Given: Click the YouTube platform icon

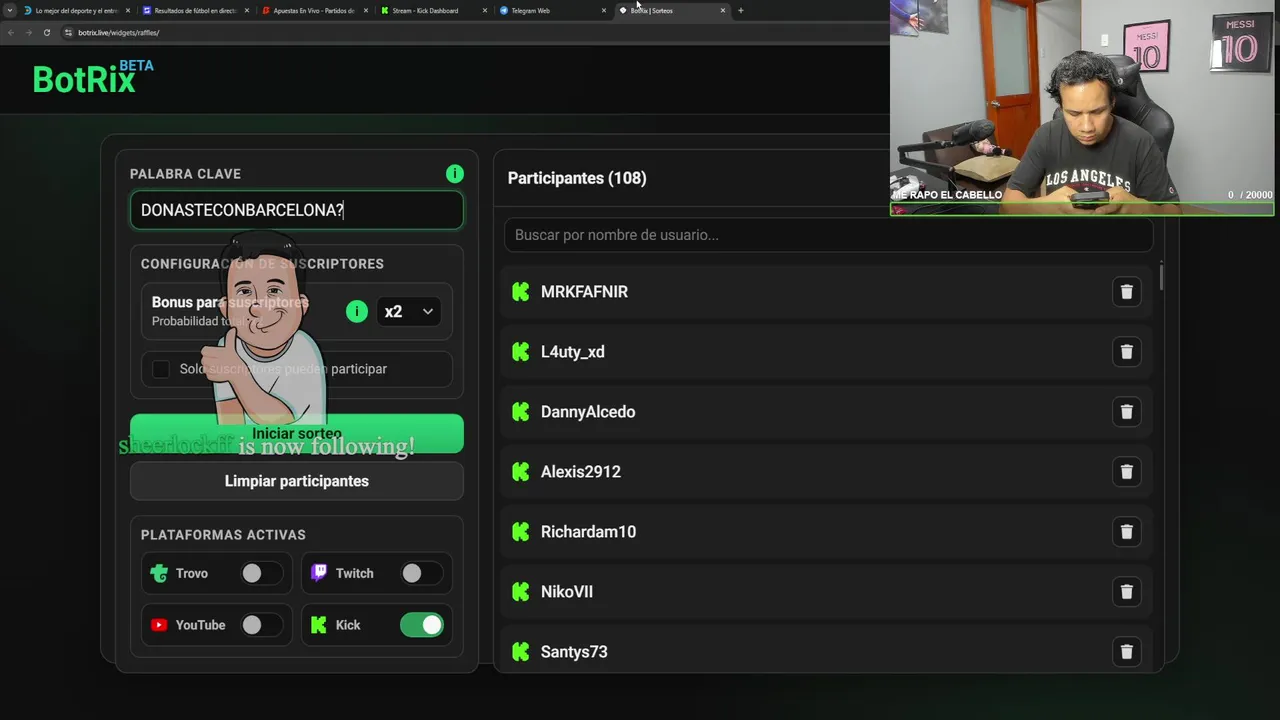Looking at the screenshot, I should 159,625.
